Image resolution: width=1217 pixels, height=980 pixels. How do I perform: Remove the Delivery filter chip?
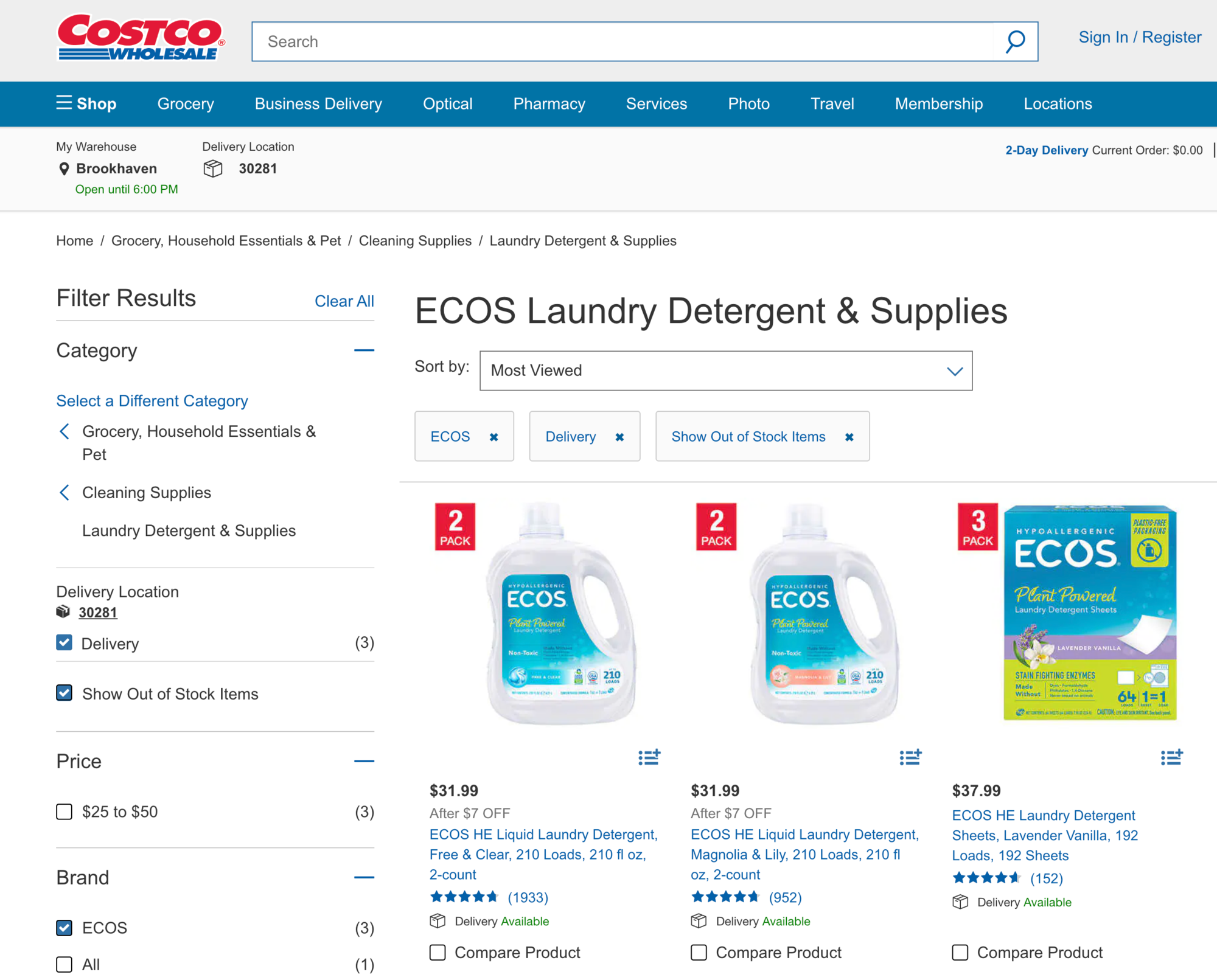click(619, 437)
